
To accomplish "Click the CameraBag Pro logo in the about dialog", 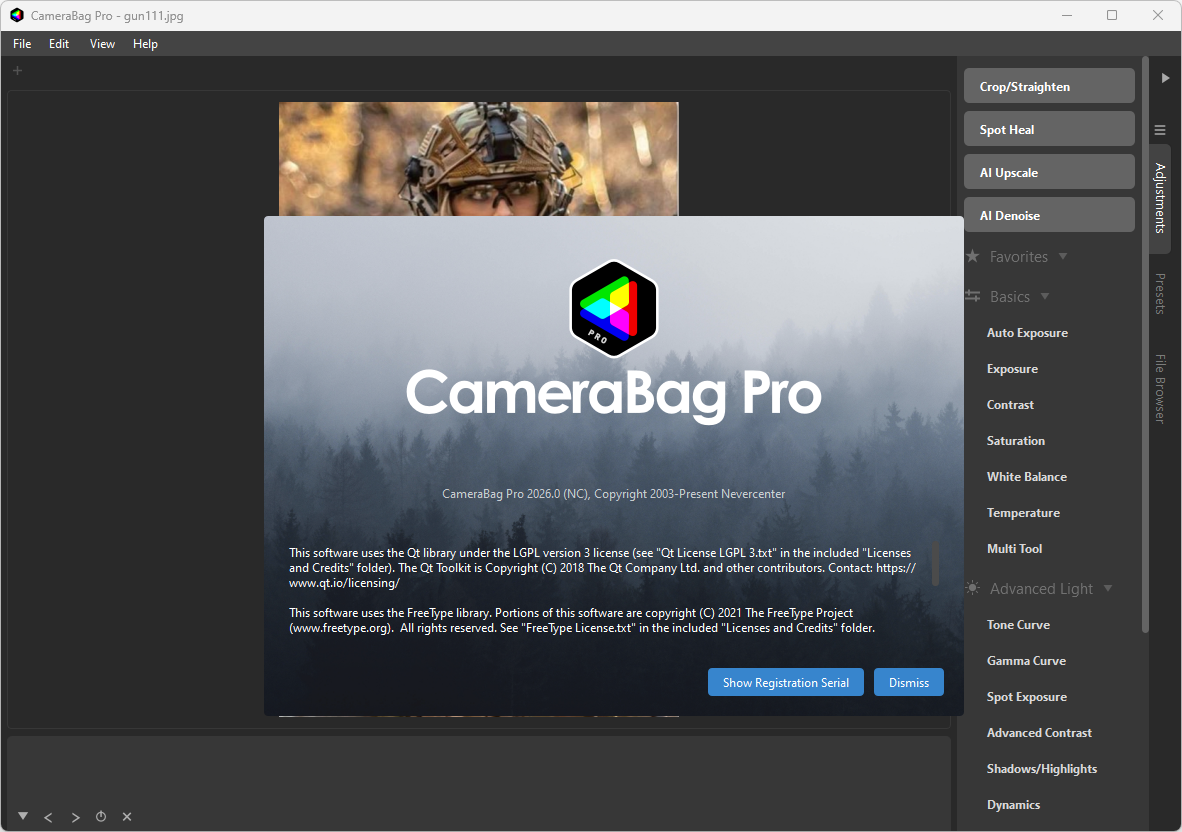I will coord(614,308).
